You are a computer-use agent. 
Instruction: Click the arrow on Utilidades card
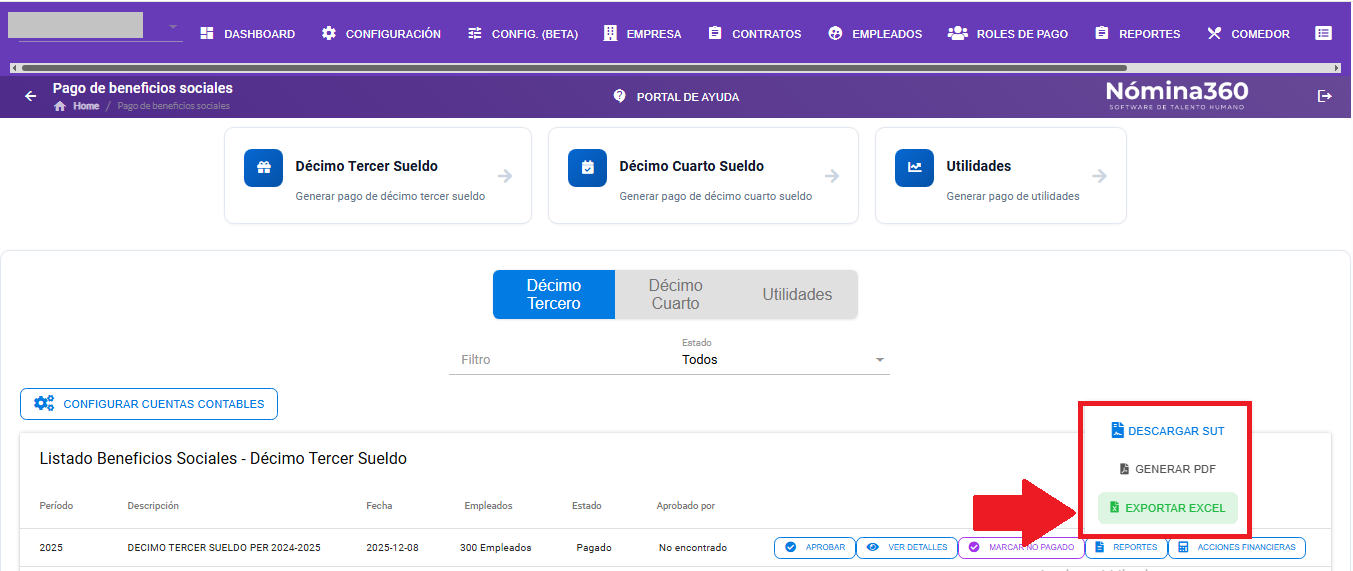[1099, 176]
